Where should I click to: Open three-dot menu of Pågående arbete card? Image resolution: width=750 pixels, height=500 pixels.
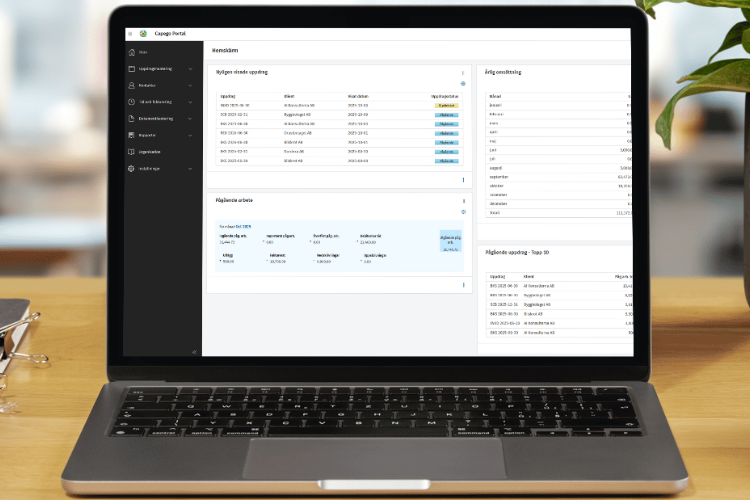pyautogui.click(x=463, y=201)
